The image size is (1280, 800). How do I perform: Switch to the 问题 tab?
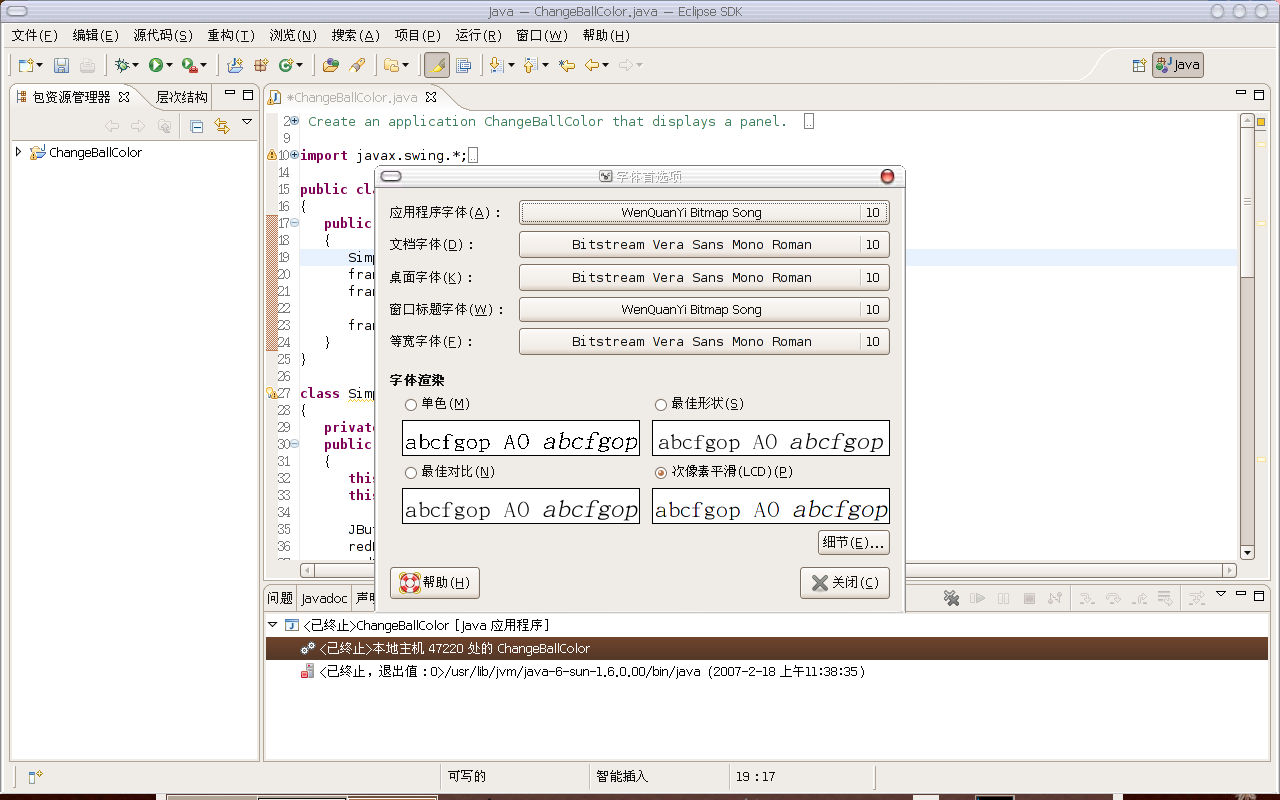click(x=280, y=598)
